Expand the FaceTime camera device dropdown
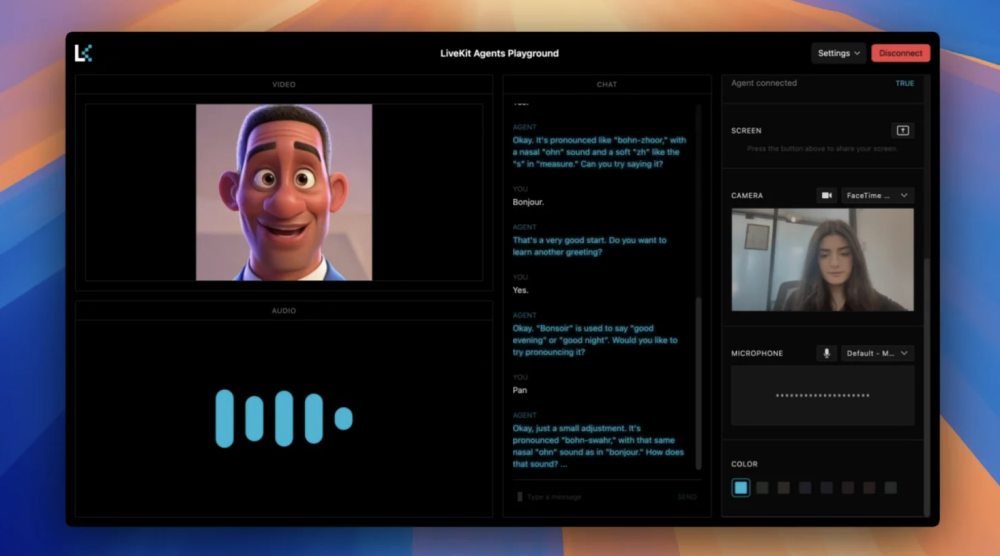1000x556 pixels. pyautogui.click(x=877, y=196)
